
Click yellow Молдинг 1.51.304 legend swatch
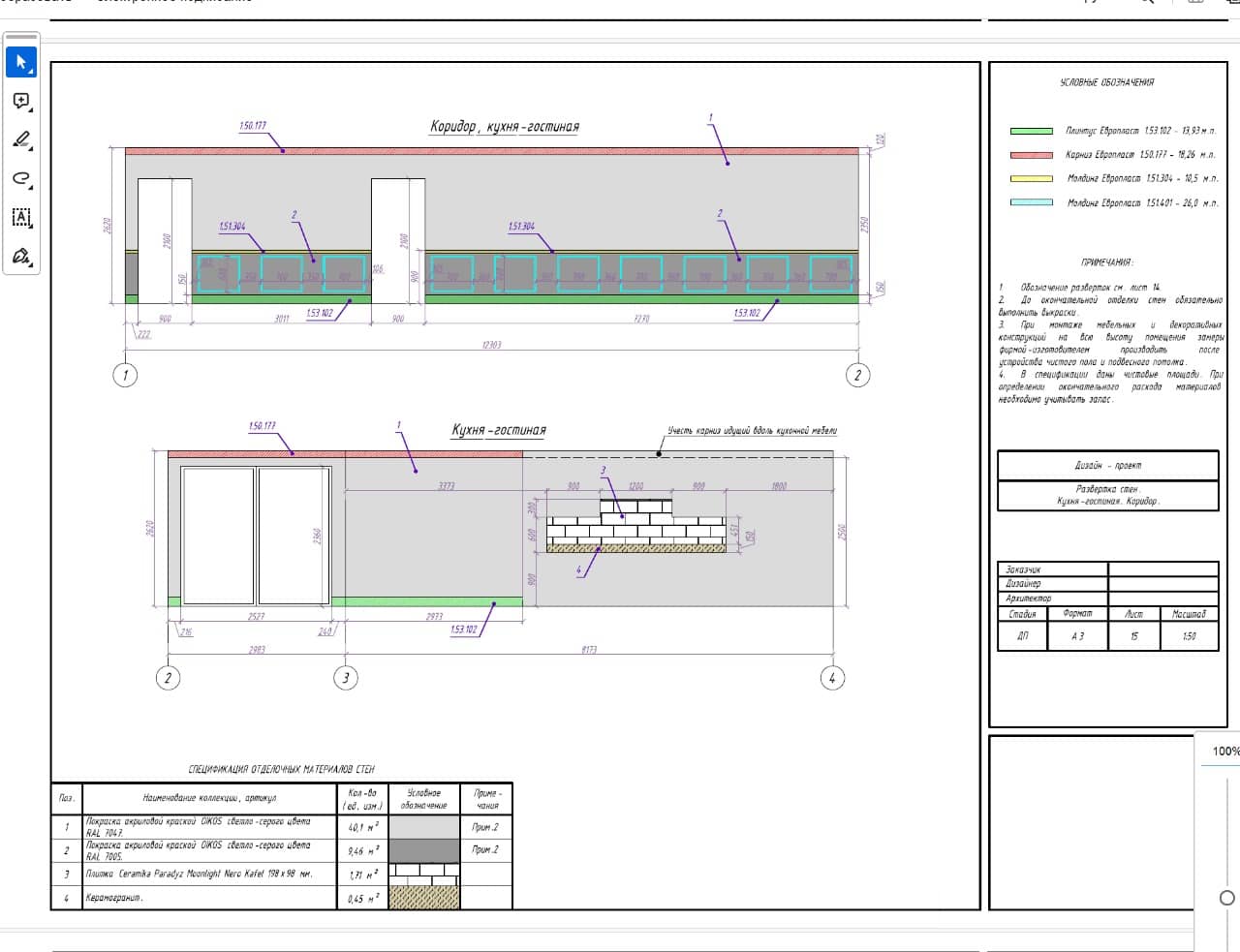(1031, 178)
